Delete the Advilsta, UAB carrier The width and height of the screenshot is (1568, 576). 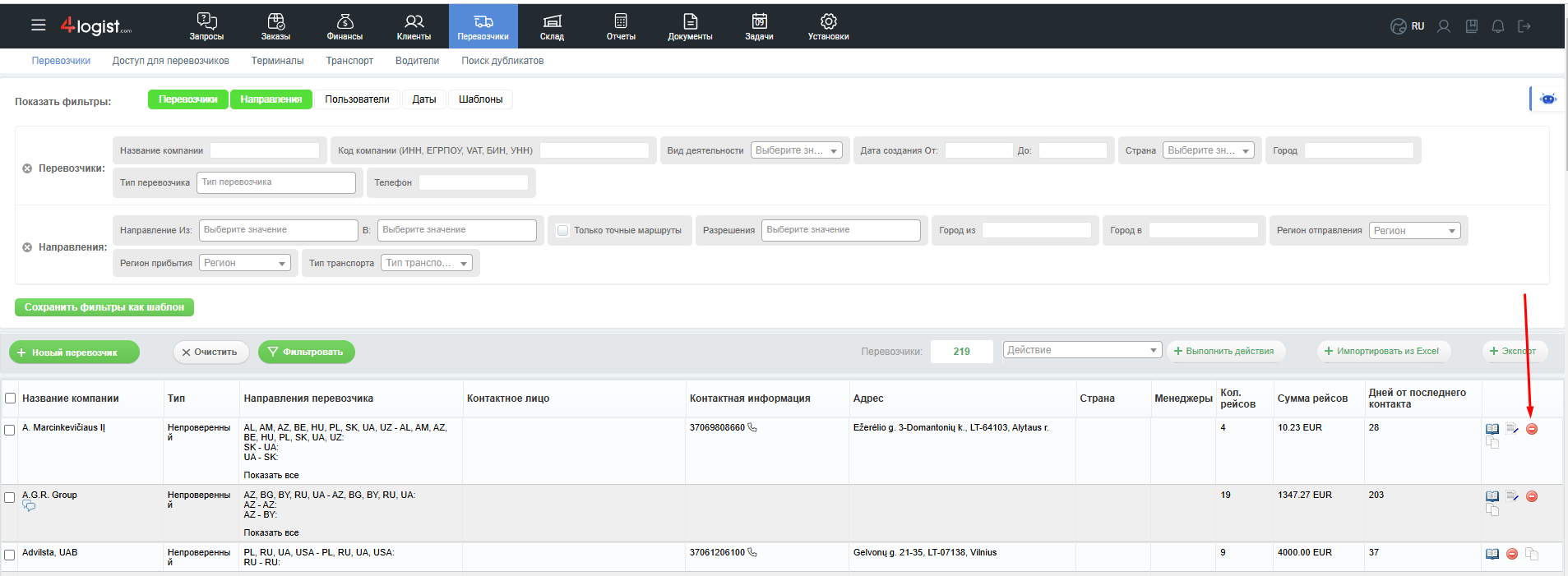coord(1512,554)
